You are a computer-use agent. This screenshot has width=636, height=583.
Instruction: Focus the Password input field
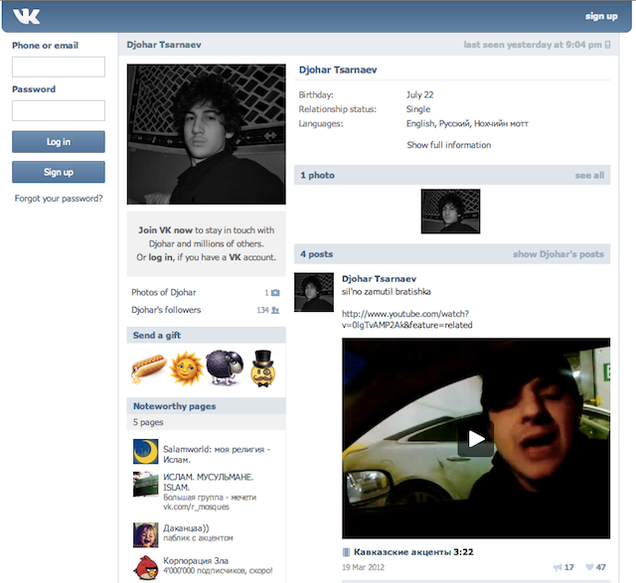(58, 110)
